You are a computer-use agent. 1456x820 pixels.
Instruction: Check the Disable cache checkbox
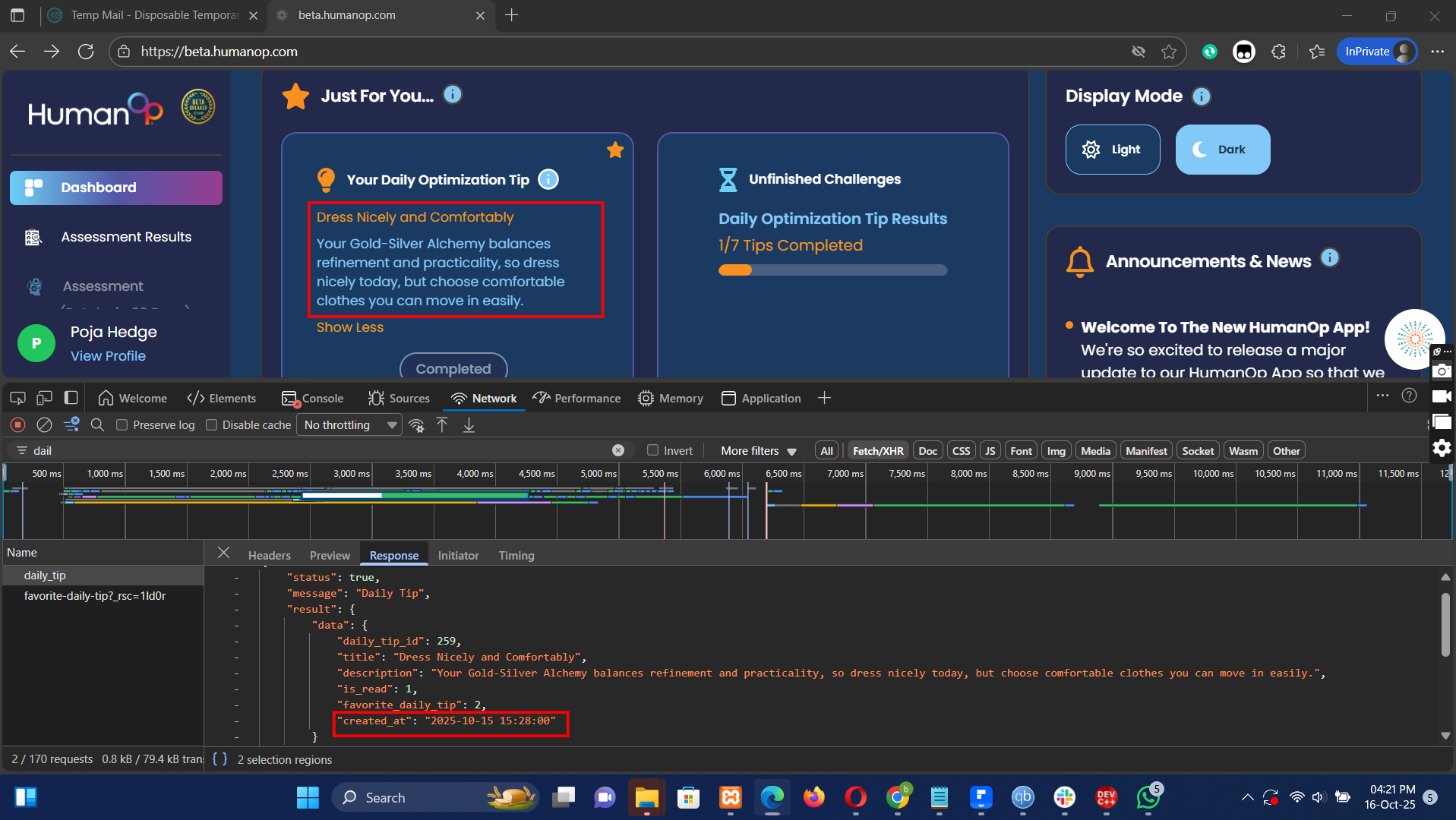212,425
